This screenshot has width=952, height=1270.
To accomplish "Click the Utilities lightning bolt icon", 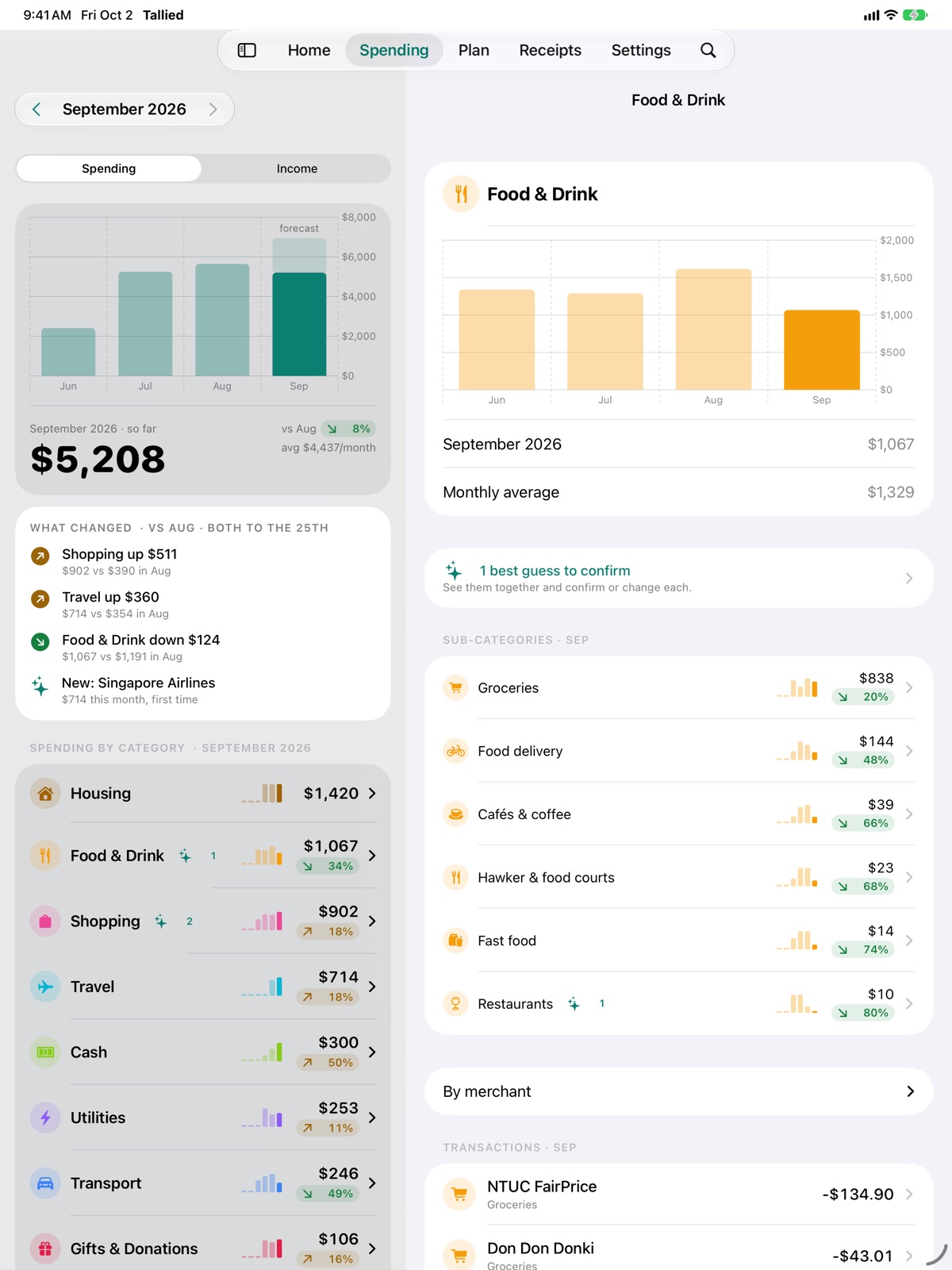I will pyautogui.click(x=45, y=1118).
